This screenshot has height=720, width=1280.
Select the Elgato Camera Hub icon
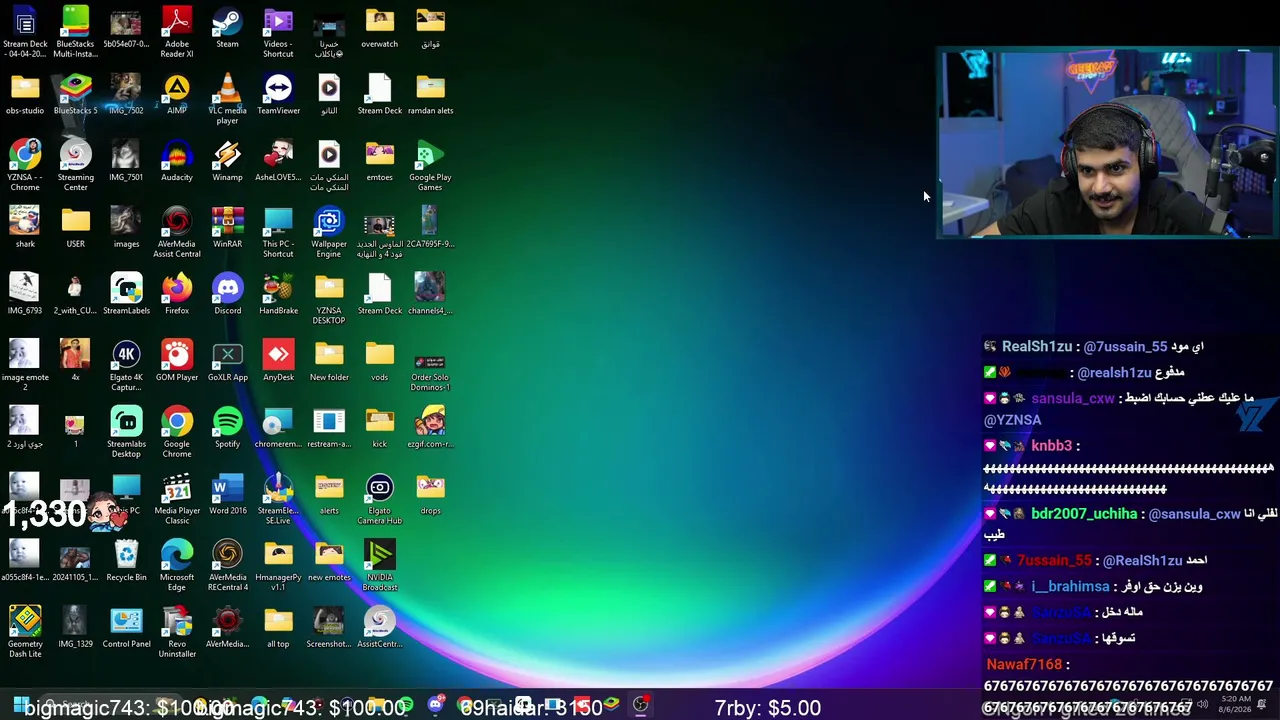(379, 500)
